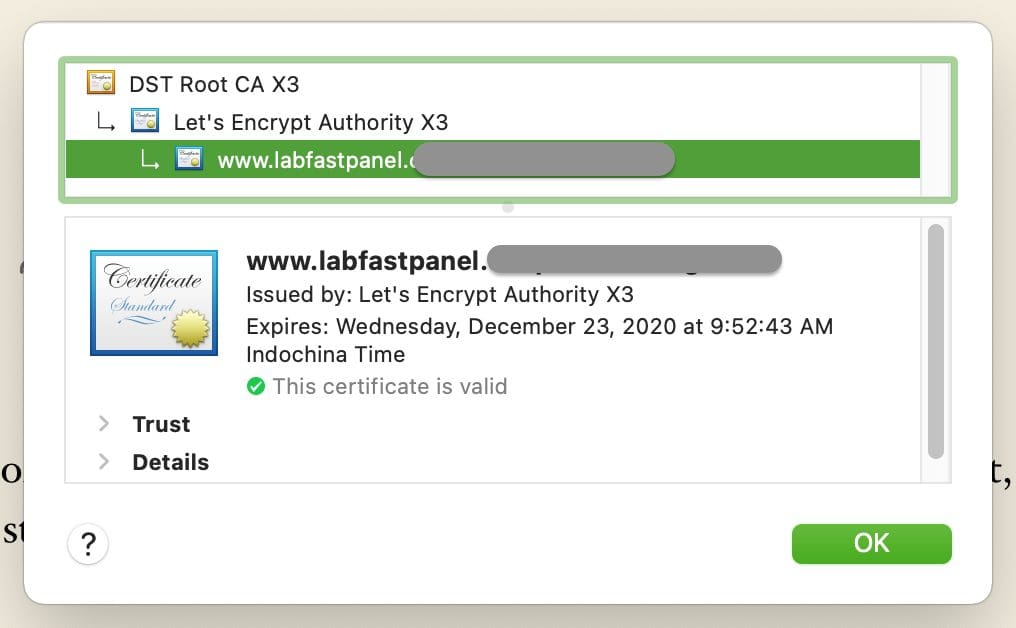The width and height of the screenshot is (1016, 628).
Task: Click the hierarchy arrow before www.labfastpanel row
Action: point(149,160)
